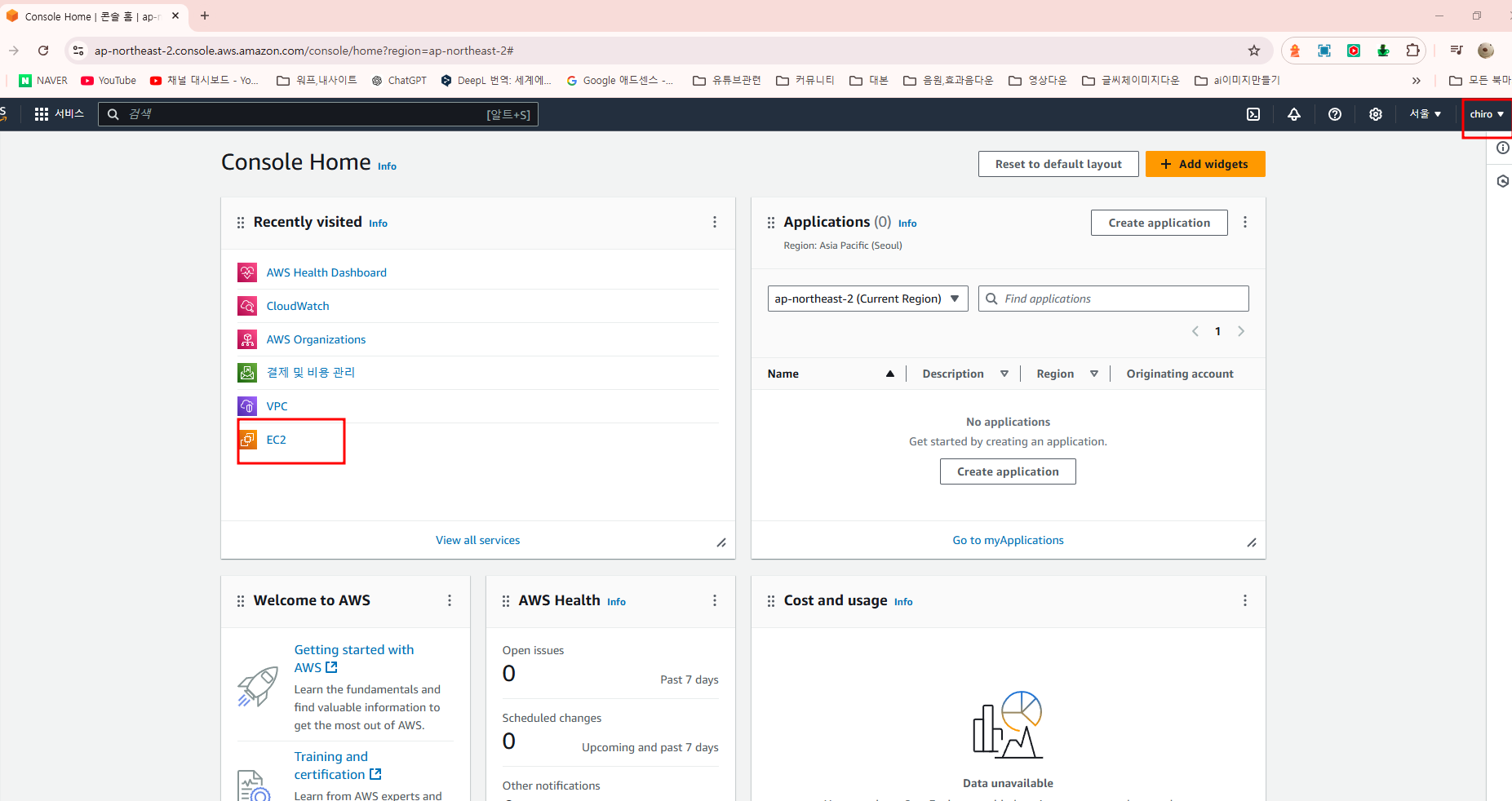Open the 유튜브관련 bookmark folder
Screen dimensions: 1512x801
click(727, 81)
